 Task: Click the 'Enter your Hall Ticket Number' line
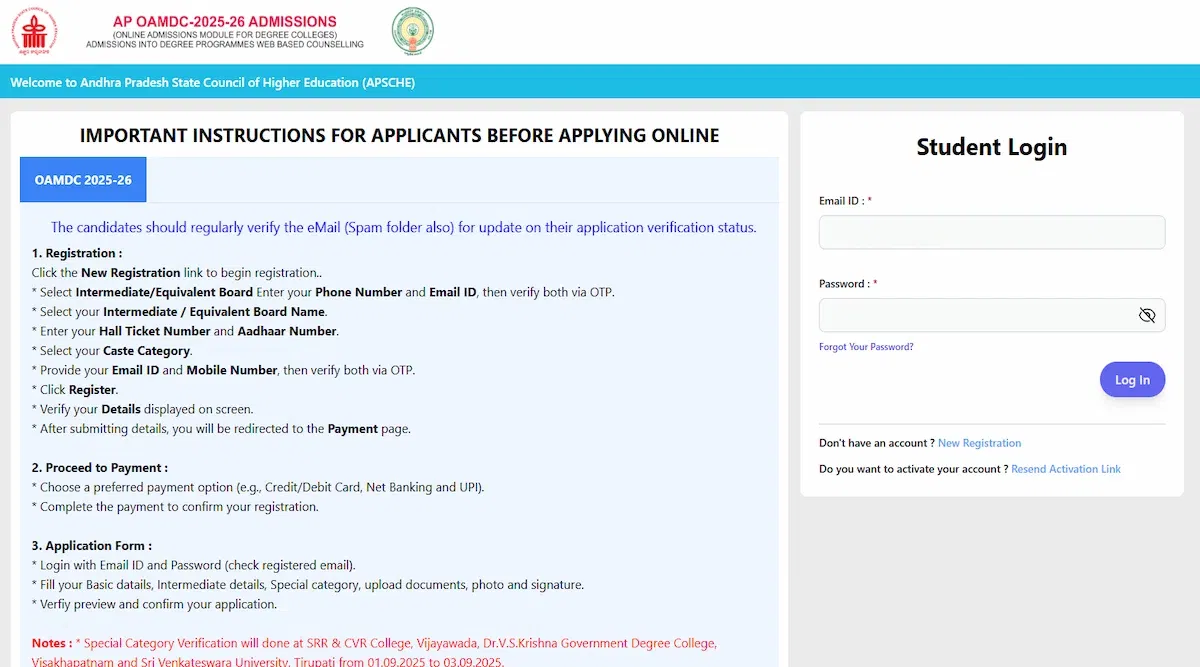click(x=186, y=331)
